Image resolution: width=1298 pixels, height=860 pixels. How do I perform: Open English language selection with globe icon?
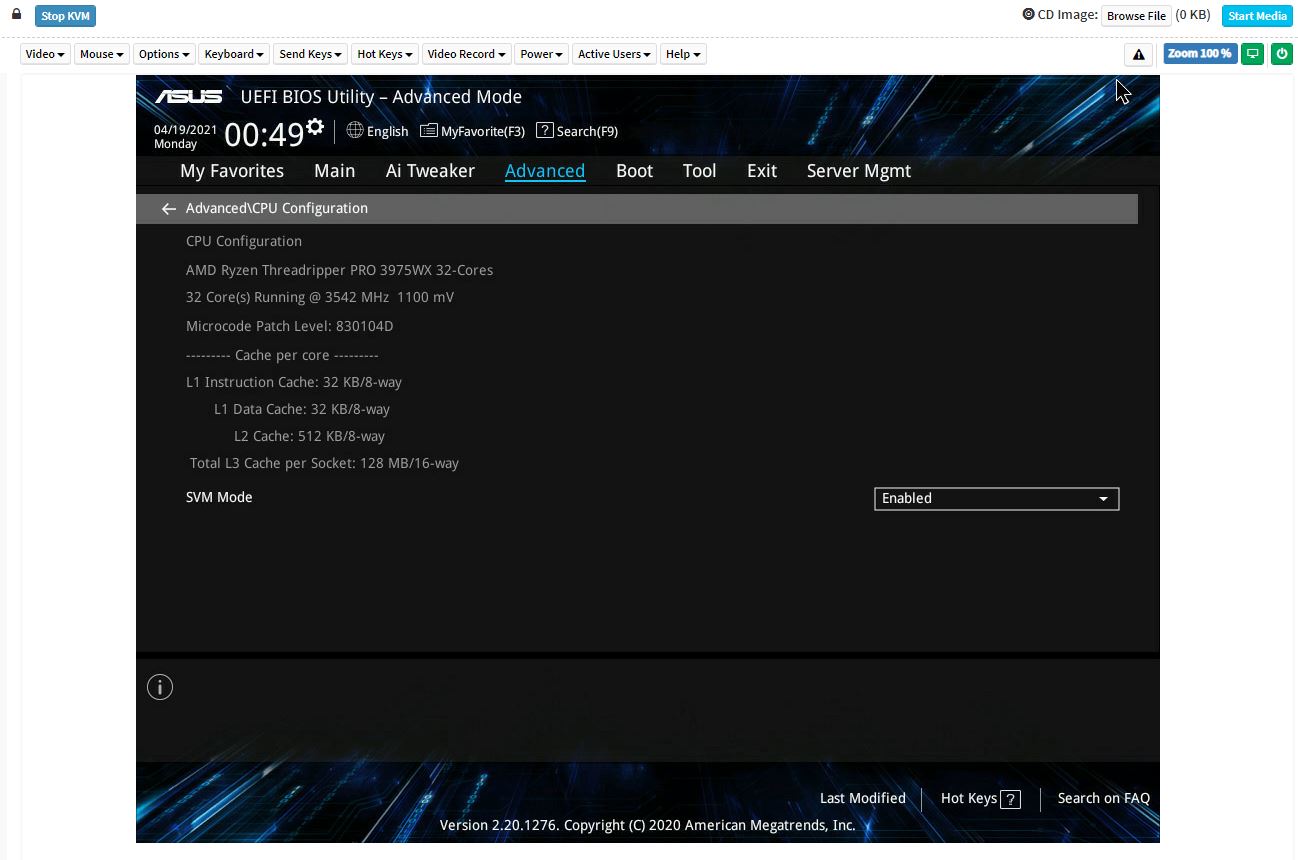point(377,131)
